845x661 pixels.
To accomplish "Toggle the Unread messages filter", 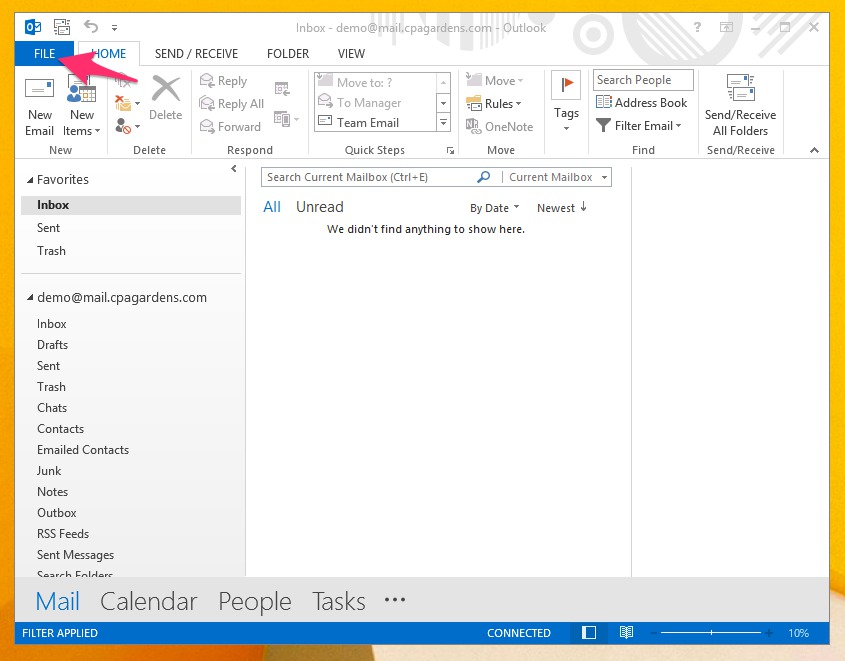I will (x=319, y=207).
